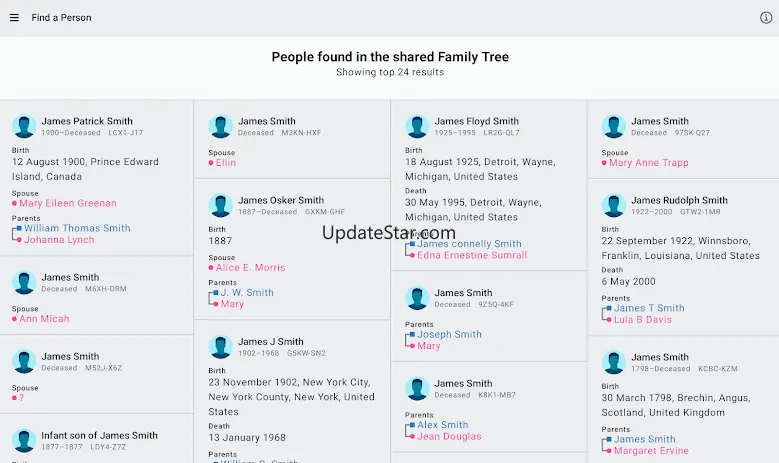Open spouse link Mary Eileen Greenan
This screenshot has width=779, height=463.
click(x=67, y=203)
